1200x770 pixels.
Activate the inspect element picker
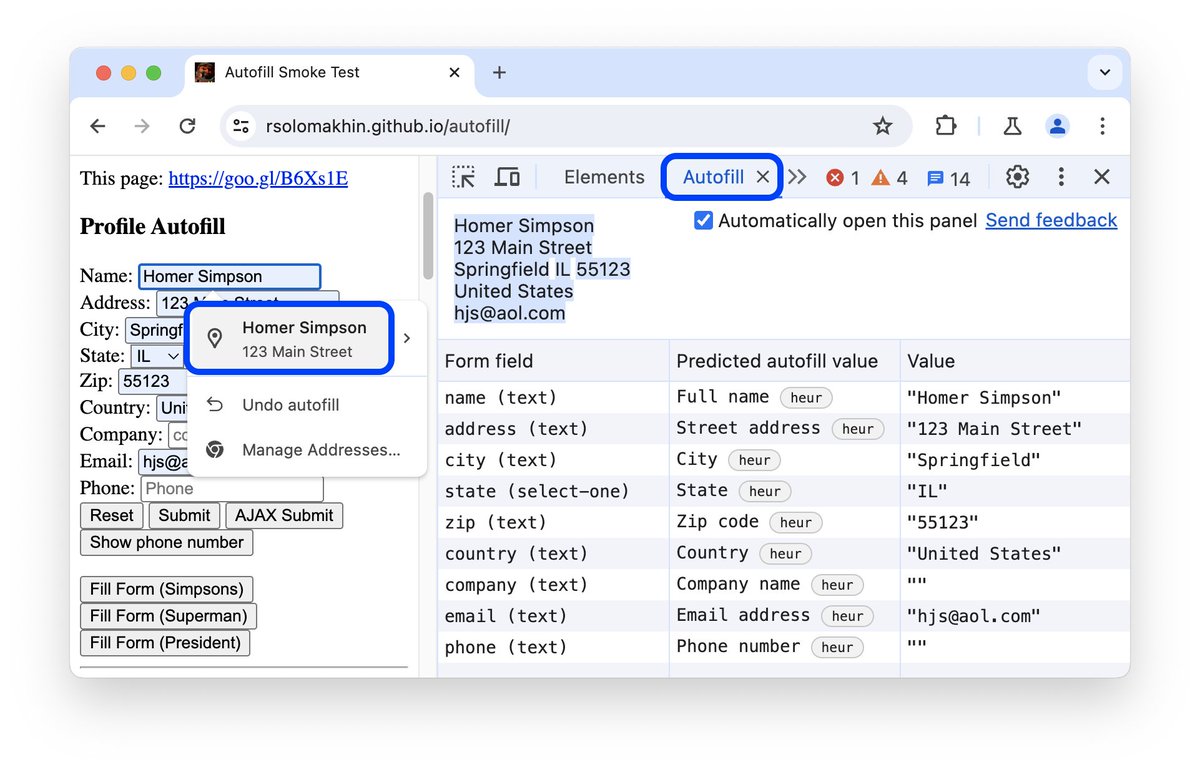click(463, 177)
